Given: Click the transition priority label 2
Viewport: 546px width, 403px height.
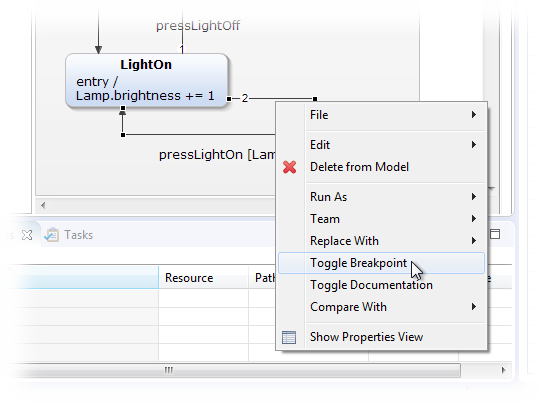Looking at the screenshot, I should 245,99.
